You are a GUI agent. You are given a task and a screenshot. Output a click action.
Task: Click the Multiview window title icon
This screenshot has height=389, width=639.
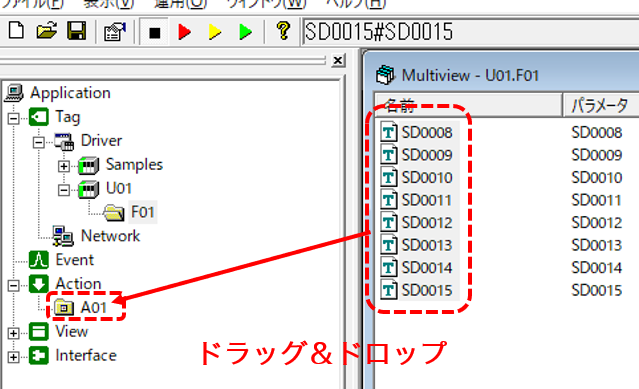(x=385, y=75)
